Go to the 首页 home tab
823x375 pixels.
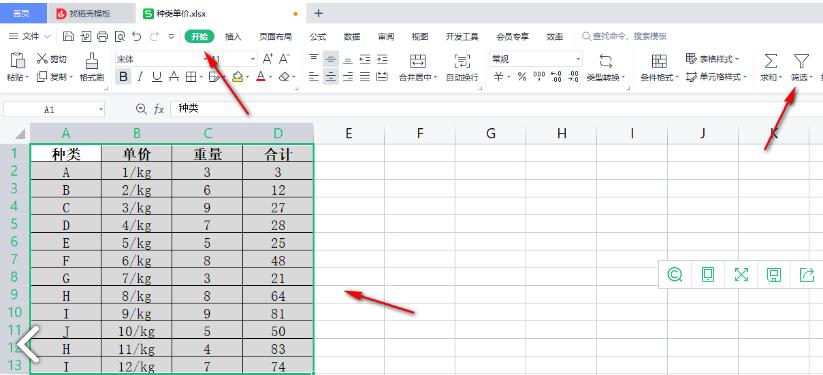(x=23, y=14)
